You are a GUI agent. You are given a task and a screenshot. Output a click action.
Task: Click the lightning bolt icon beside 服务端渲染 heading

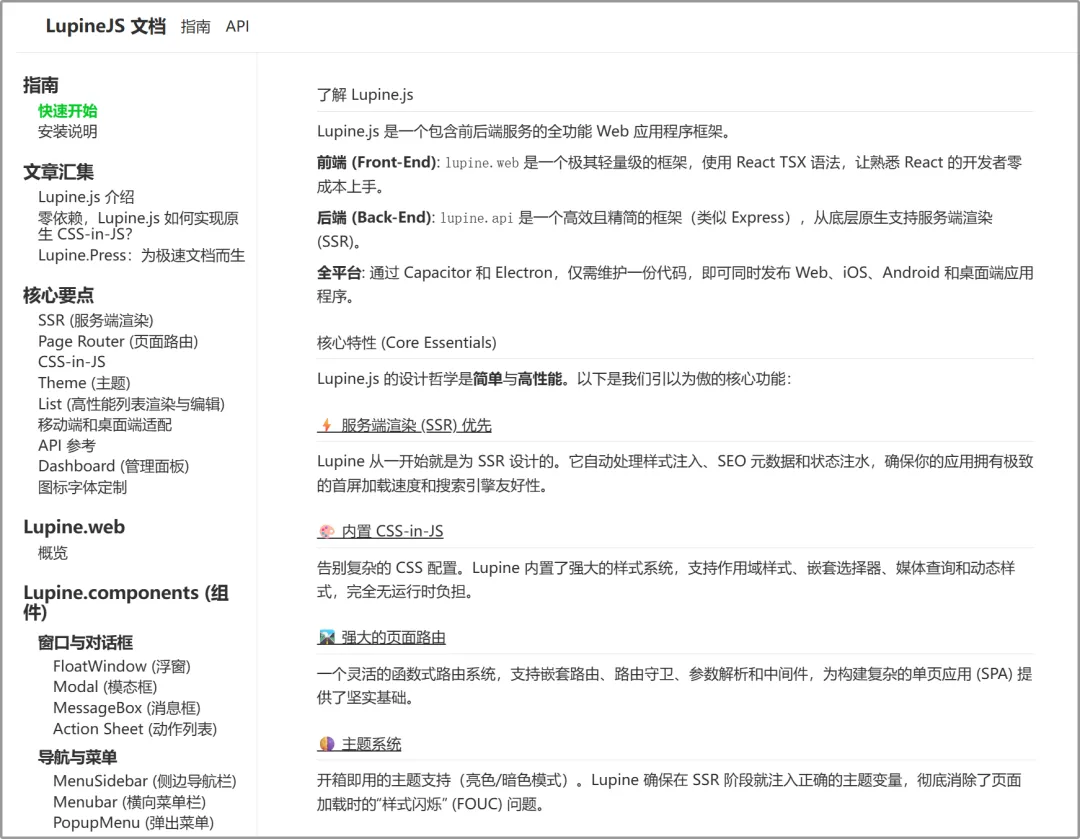(x=326, y=425)
